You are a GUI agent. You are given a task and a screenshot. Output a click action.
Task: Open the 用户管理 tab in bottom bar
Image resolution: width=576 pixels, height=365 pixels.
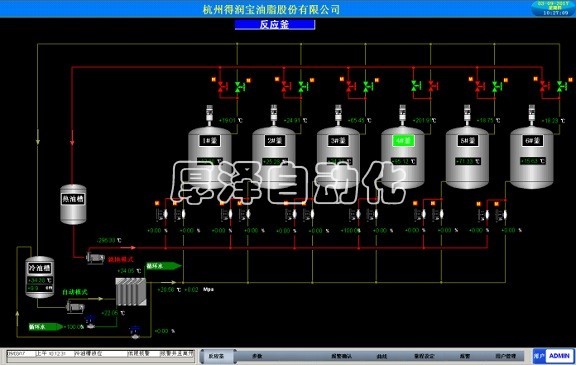click(505, 356)
